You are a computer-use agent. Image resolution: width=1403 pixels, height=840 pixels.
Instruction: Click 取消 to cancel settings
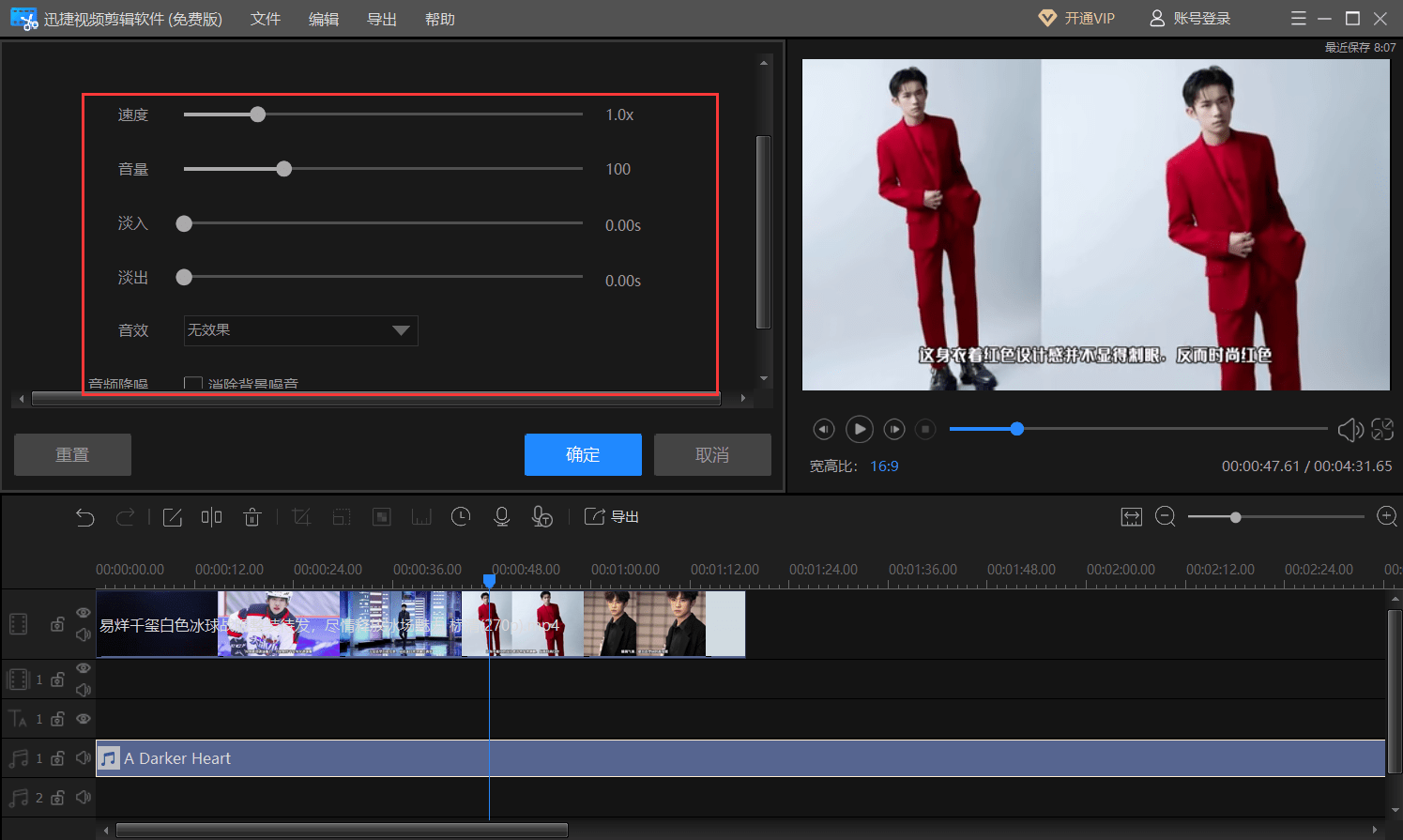click(x=712, y=455)
